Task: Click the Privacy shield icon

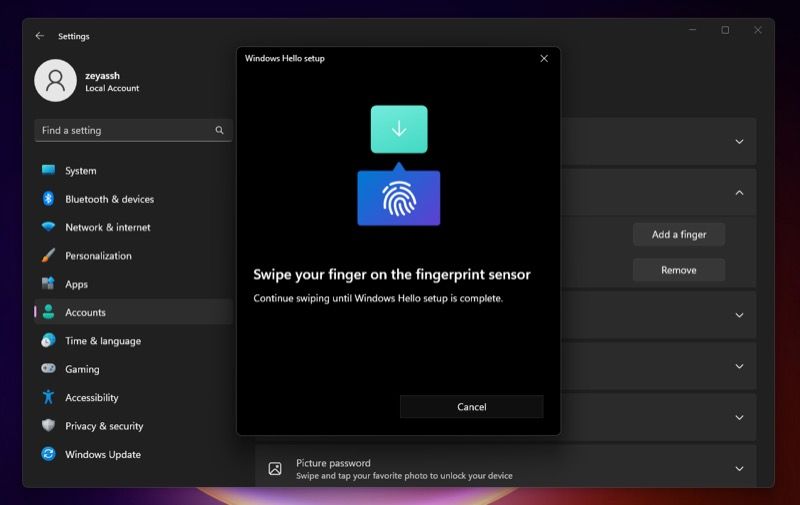Action: [x=48, y=425]
